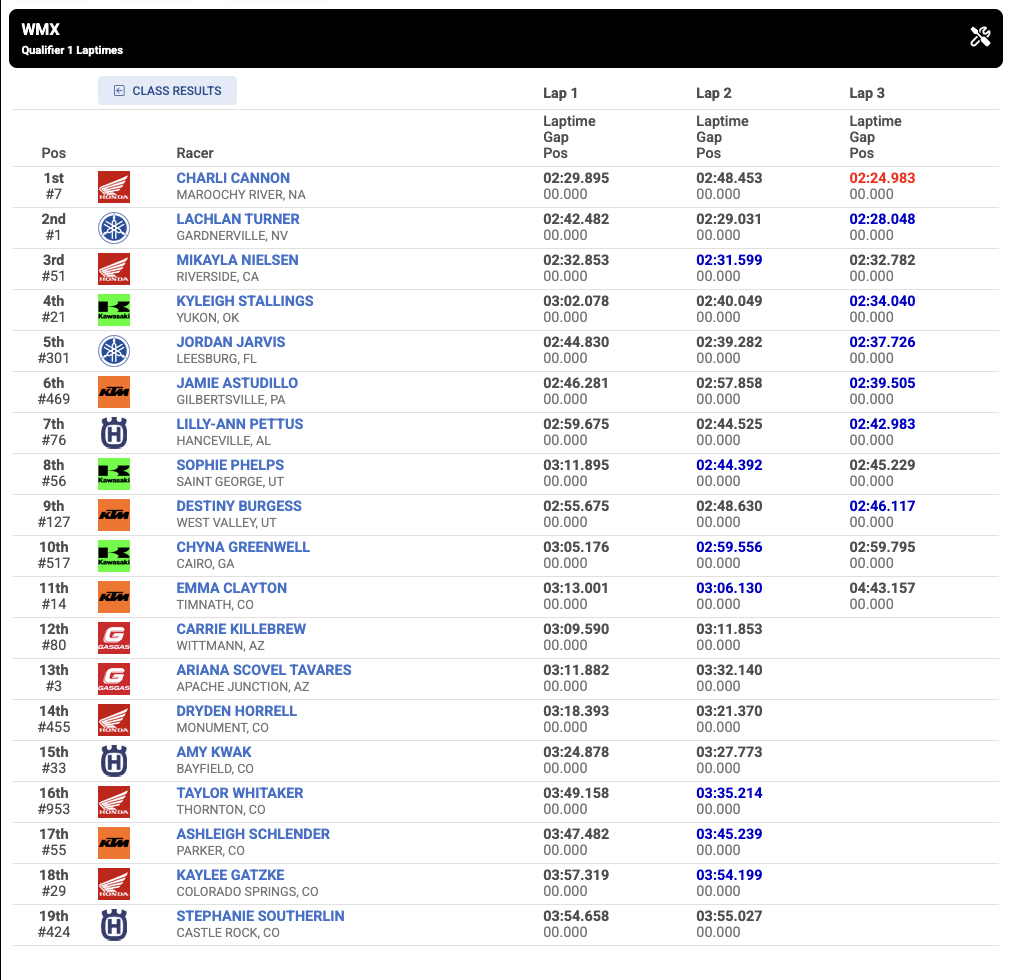Click Charli Cannon's red 02:24.983 laptime
This screenshot has width=1010, height=980.
click(x=882, y=178)
